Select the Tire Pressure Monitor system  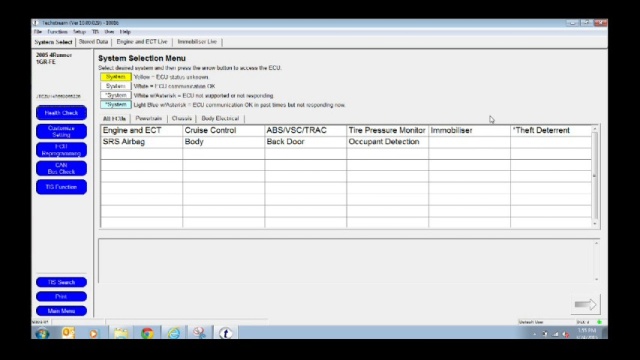pyautogui.click(x=387, y=131)
